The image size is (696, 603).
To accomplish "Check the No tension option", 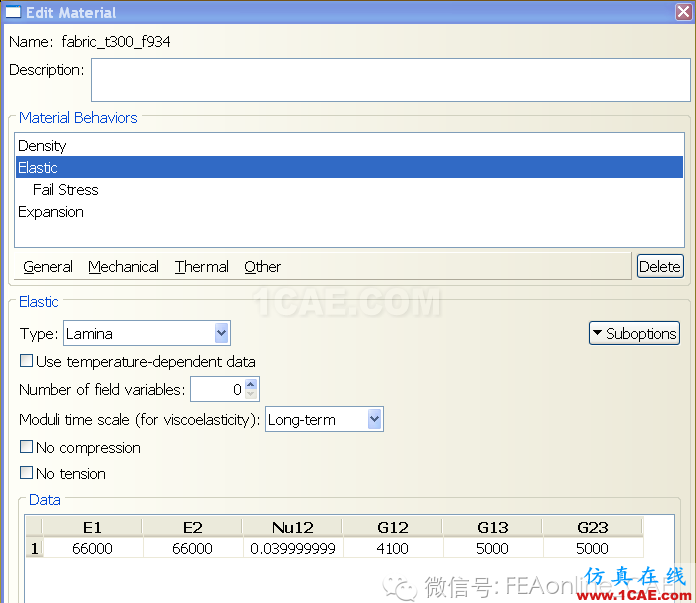I will [x=27, y=473].
